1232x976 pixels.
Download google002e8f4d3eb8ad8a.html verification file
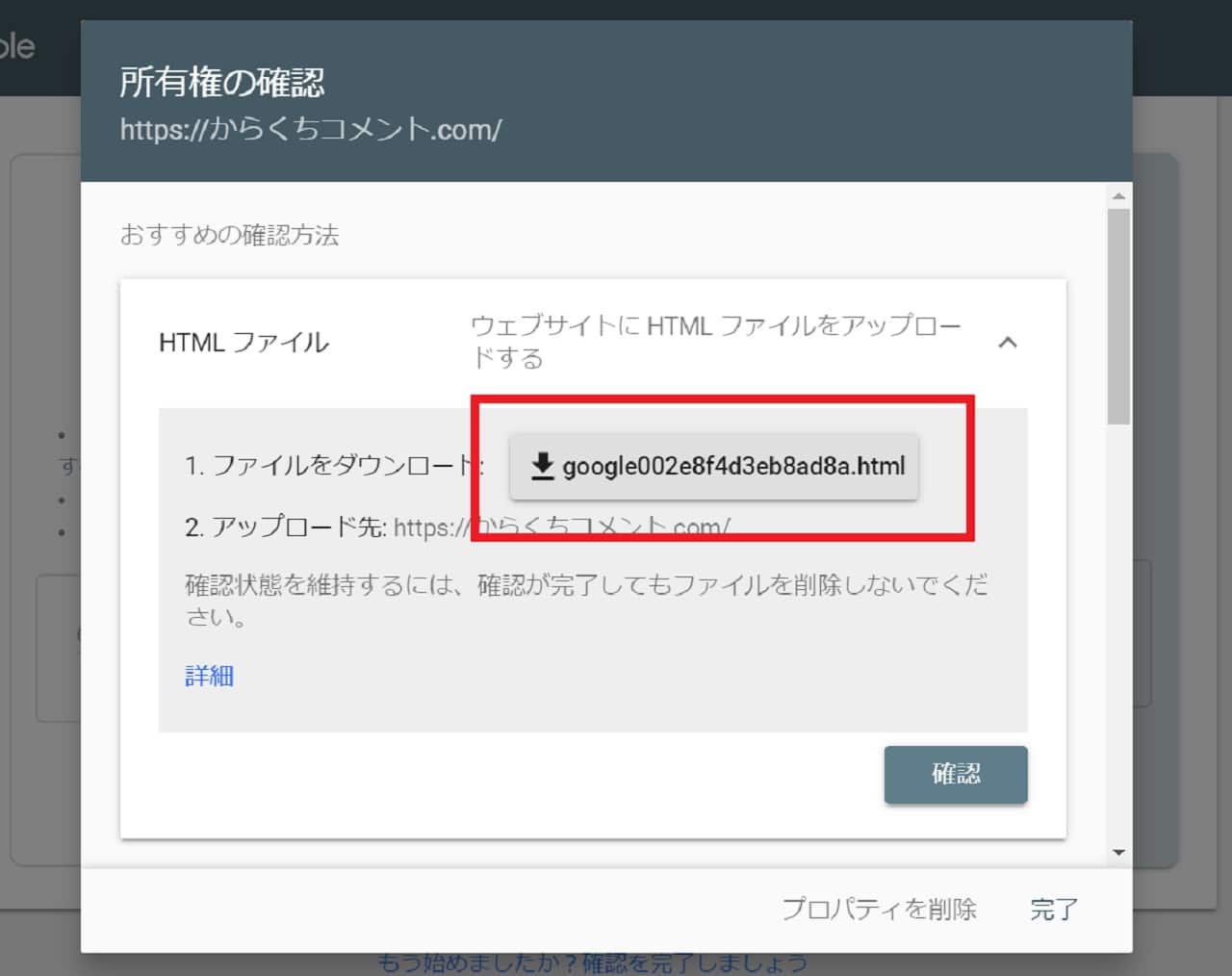point(713,467)
